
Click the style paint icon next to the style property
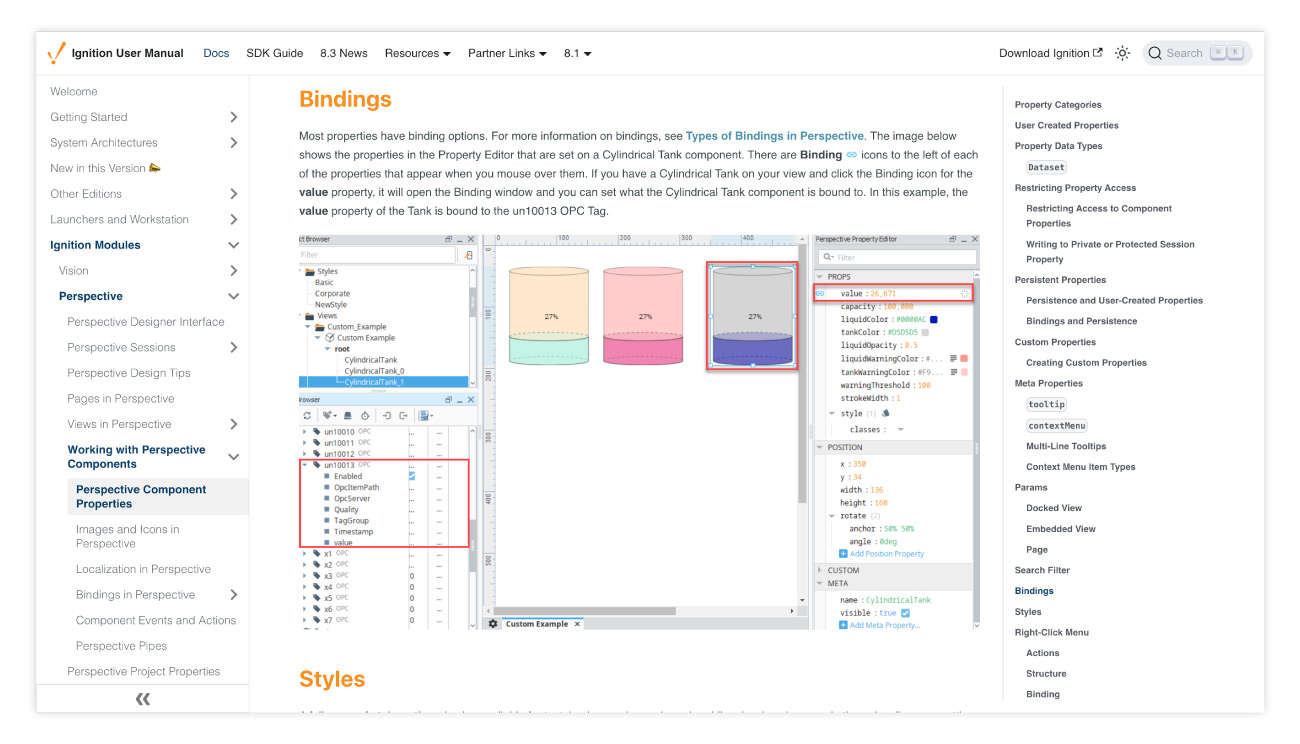[x=885, y=413]
